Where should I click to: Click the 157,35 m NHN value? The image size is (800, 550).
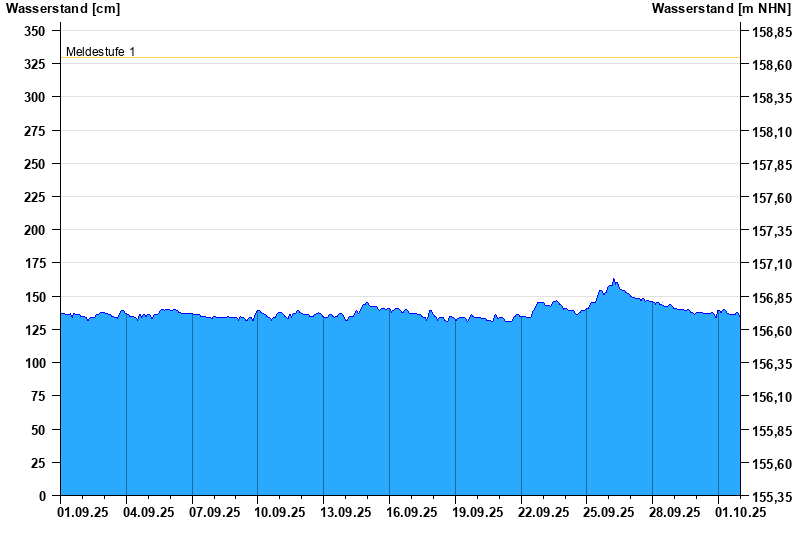click(x=772, y=231)
